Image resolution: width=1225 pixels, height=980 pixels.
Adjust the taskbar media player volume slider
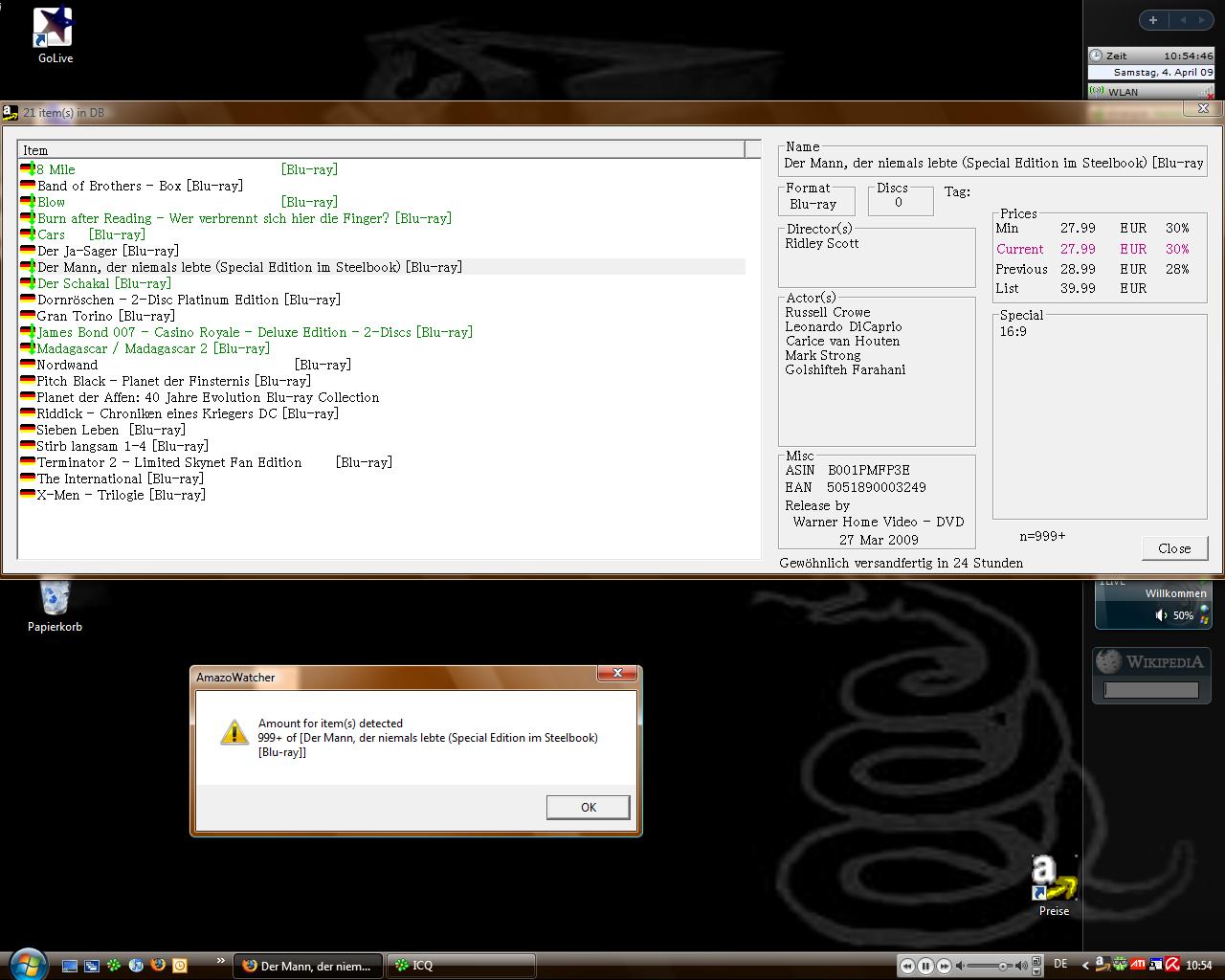tap(1001, 966)
